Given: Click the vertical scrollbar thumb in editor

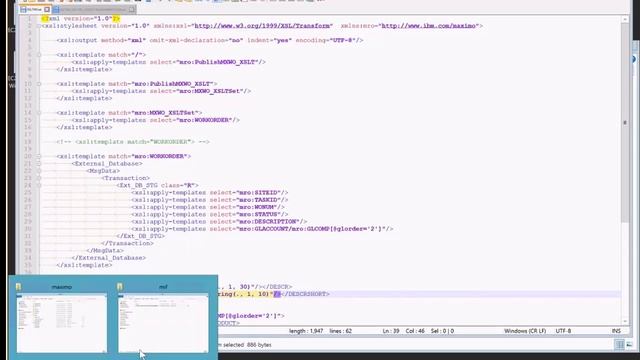Looking at the screenshot, I should click(625, 122).
